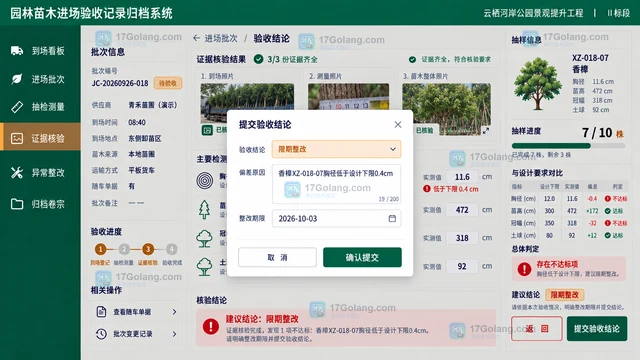Click step 3 证据核验 progress circle

(148, 249)
